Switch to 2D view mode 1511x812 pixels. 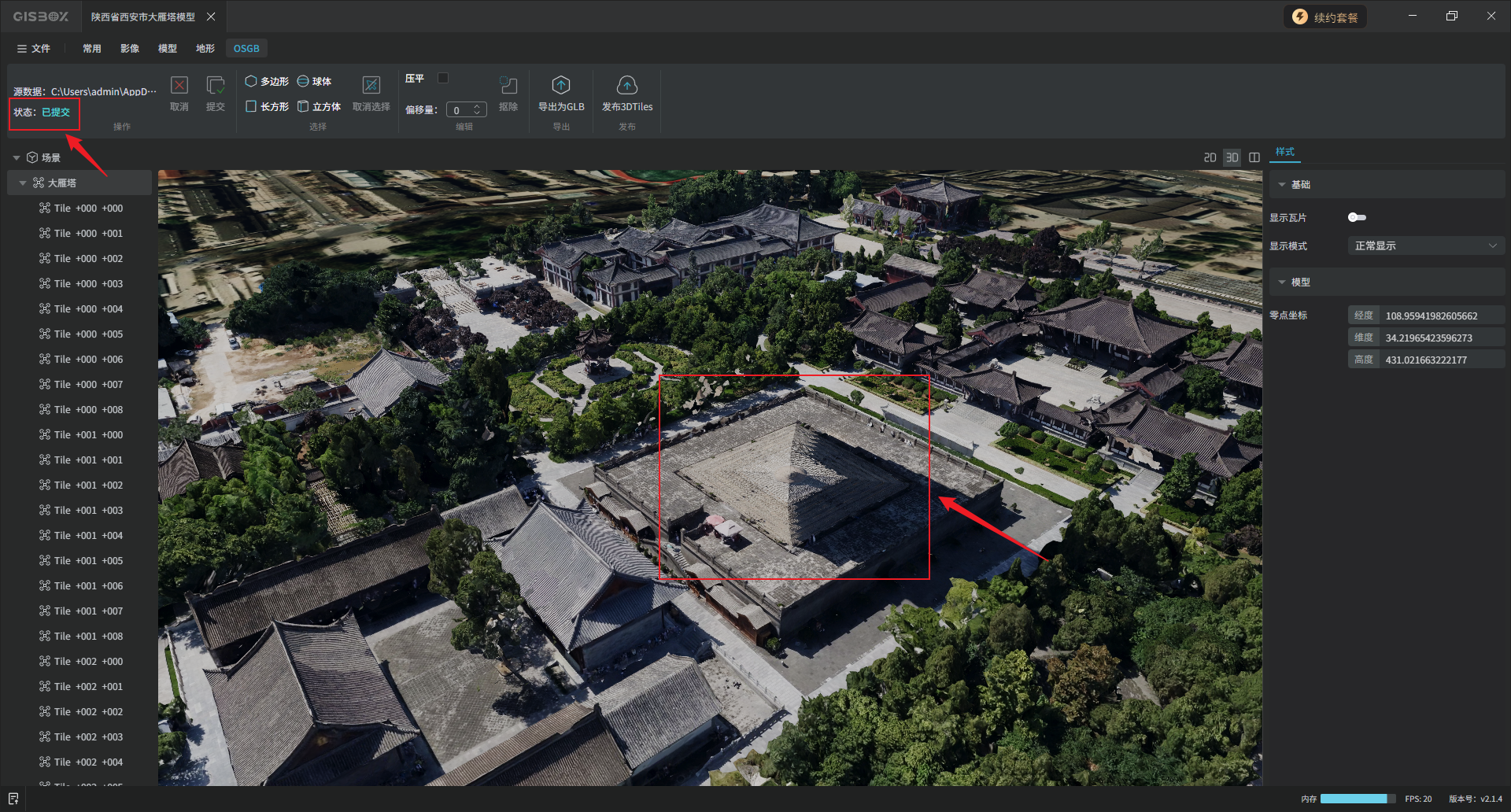[x=1210, y=157]
